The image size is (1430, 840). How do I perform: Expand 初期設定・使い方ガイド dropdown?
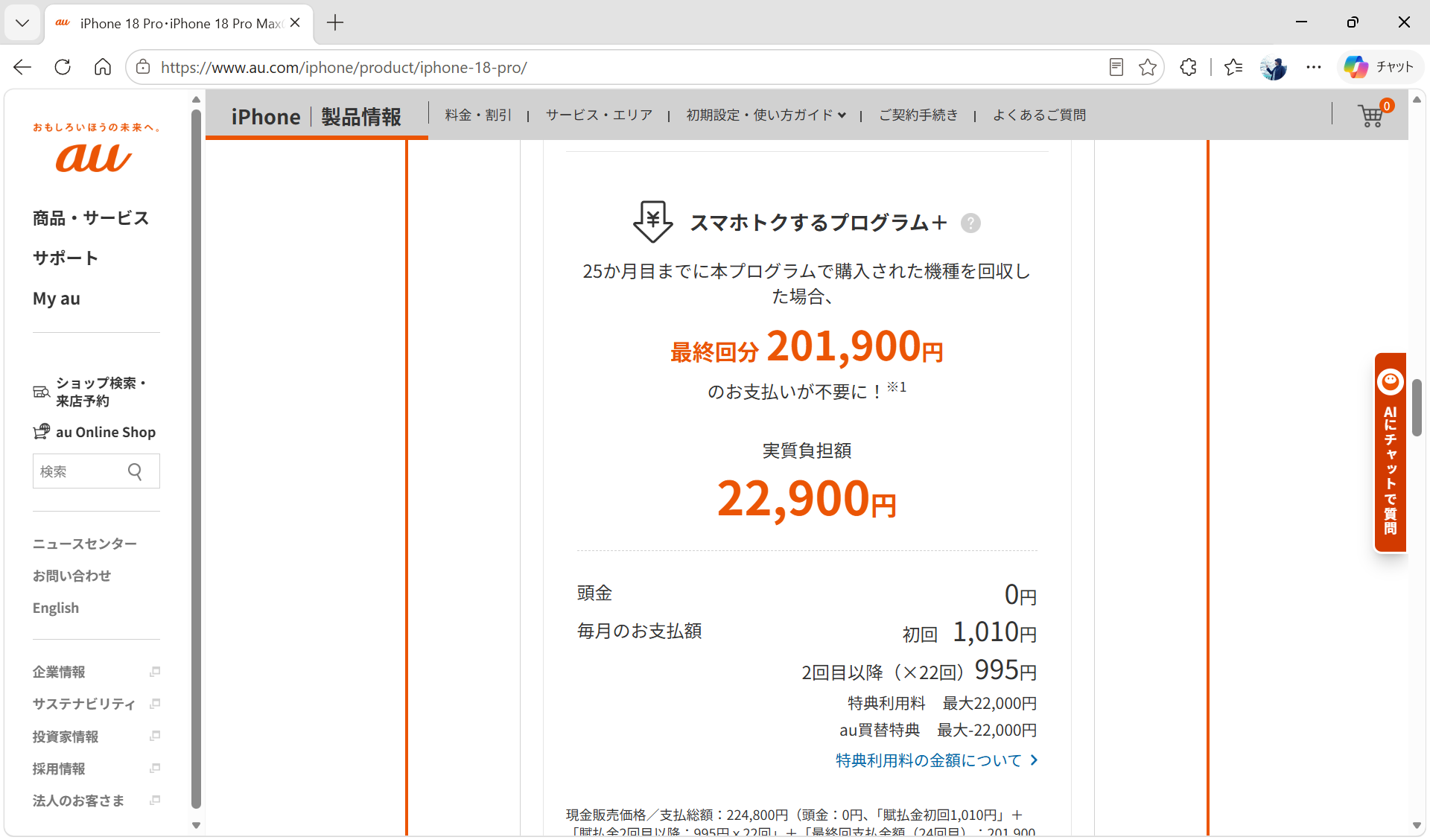pyautogui.click(x=766, y=115)
